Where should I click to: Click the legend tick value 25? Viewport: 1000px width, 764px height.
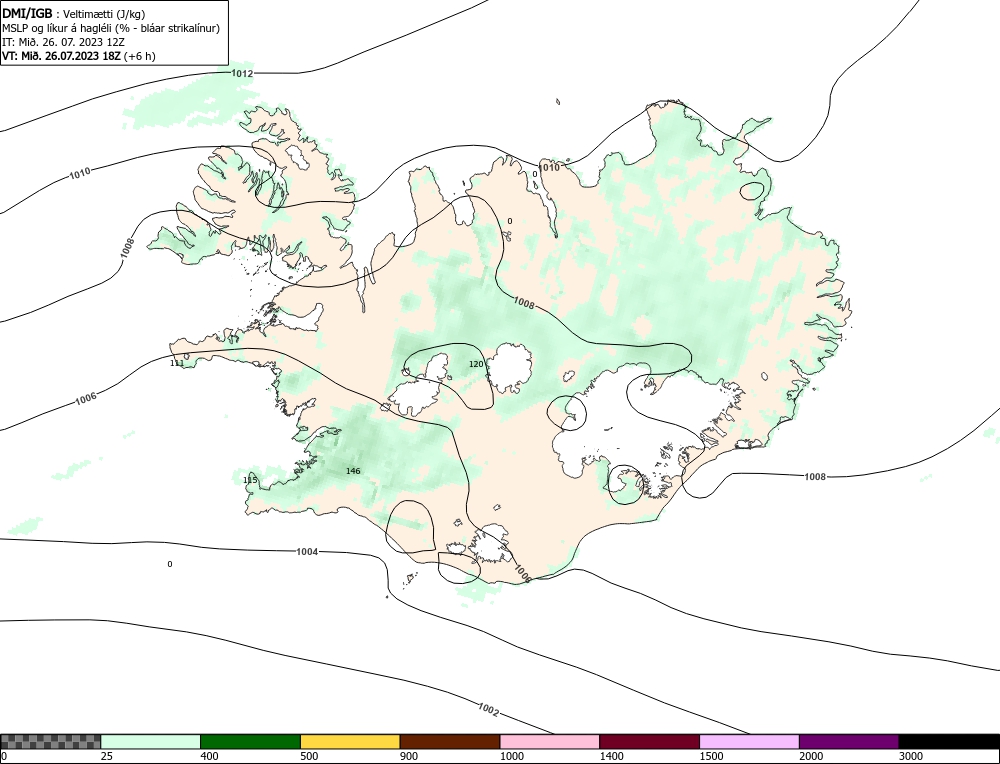point(106,756)
